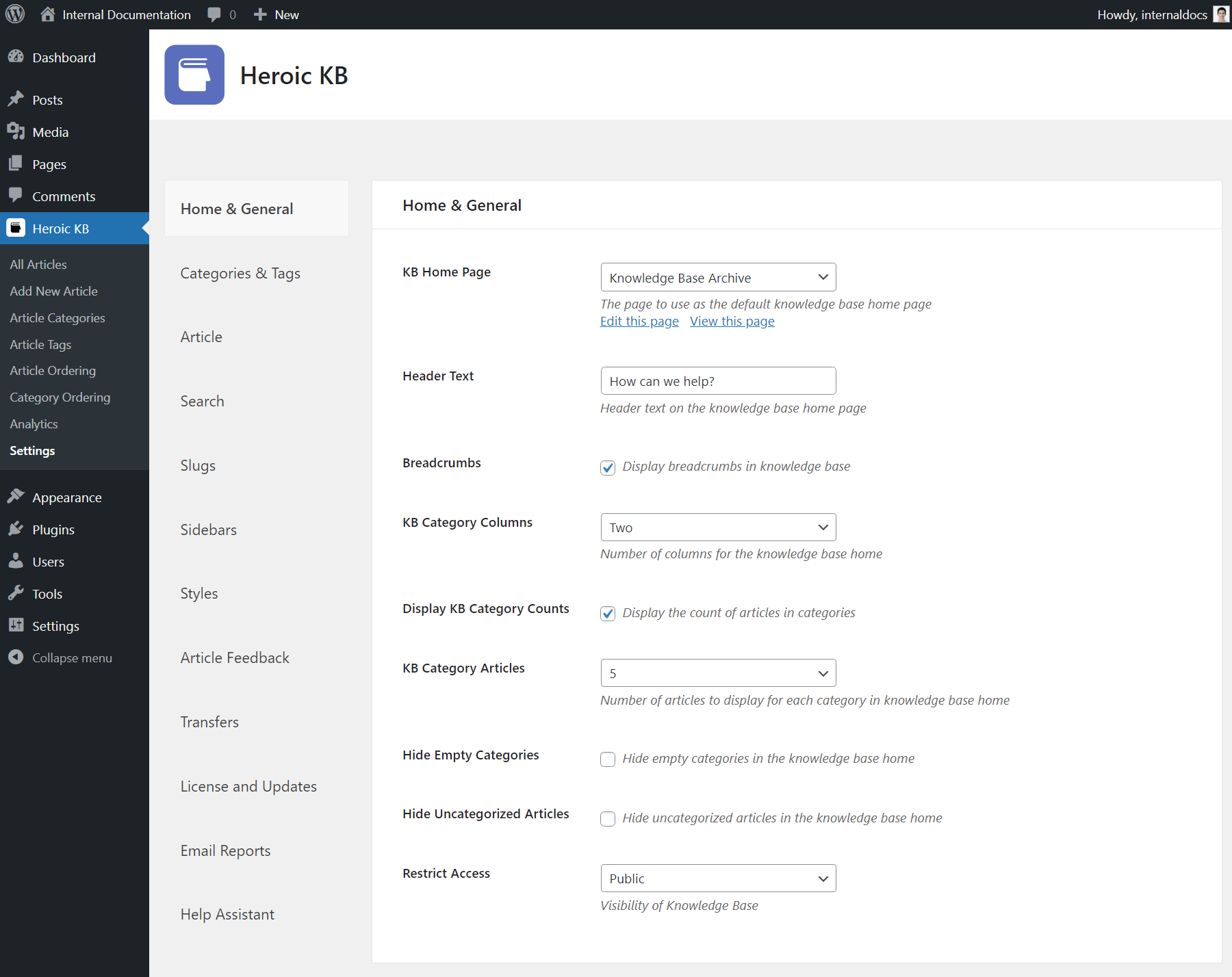Click the Edit this page link
The width and height of the screenshot is (1232, 977).
click(x=639, y=321)
